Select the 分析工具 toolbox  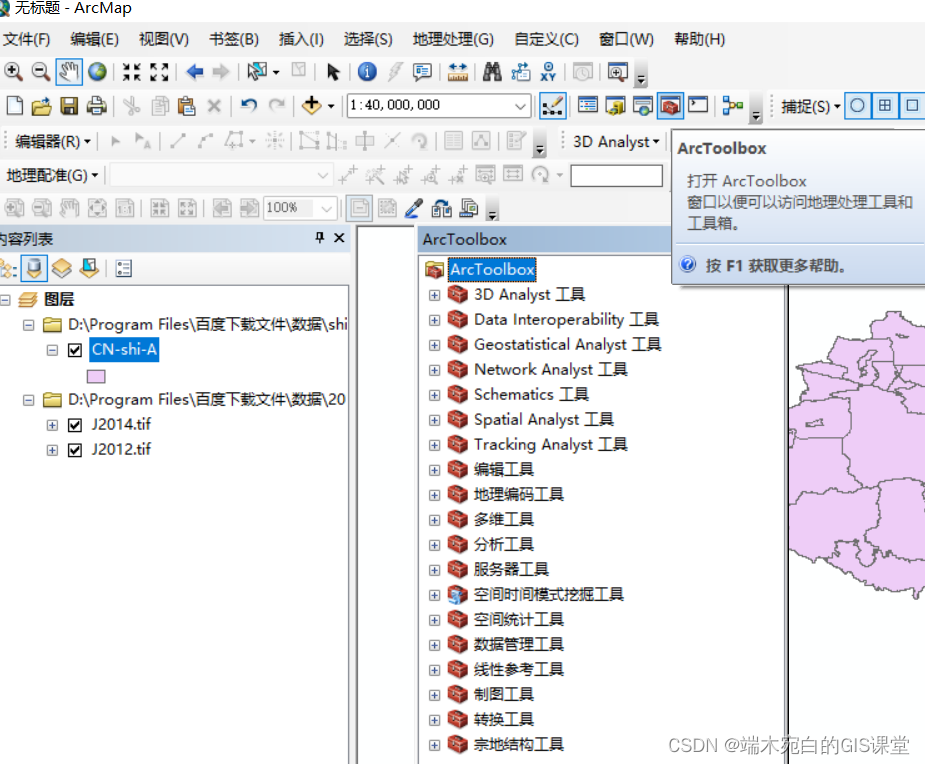[x=504, y=544]
